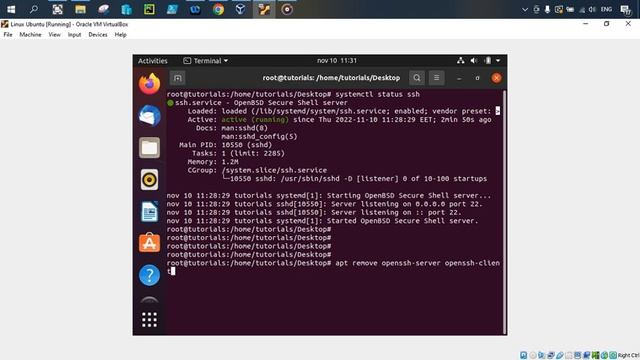Open the Help icon in the dock
Viewport: 640px width, 360px height.
coord(149,275)
